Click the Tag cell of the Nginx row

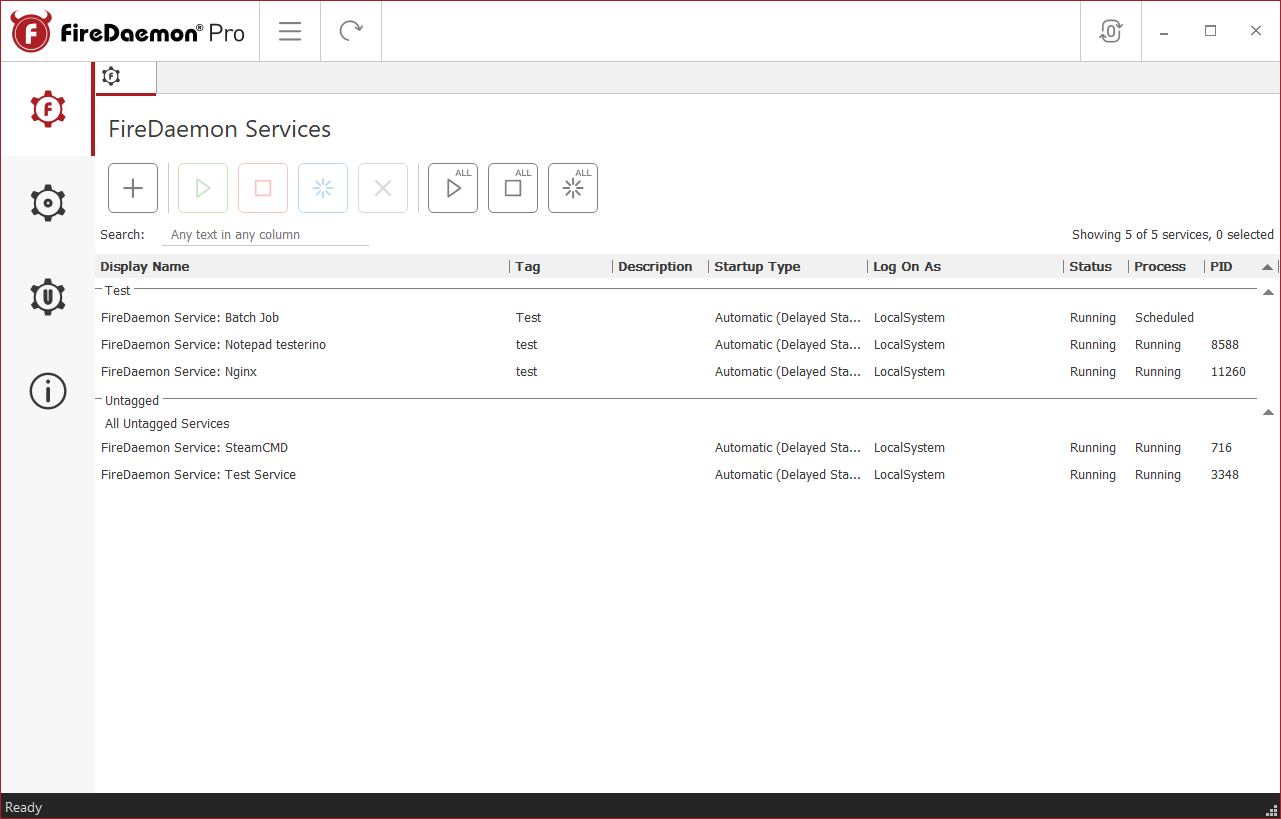coord(526,372)
